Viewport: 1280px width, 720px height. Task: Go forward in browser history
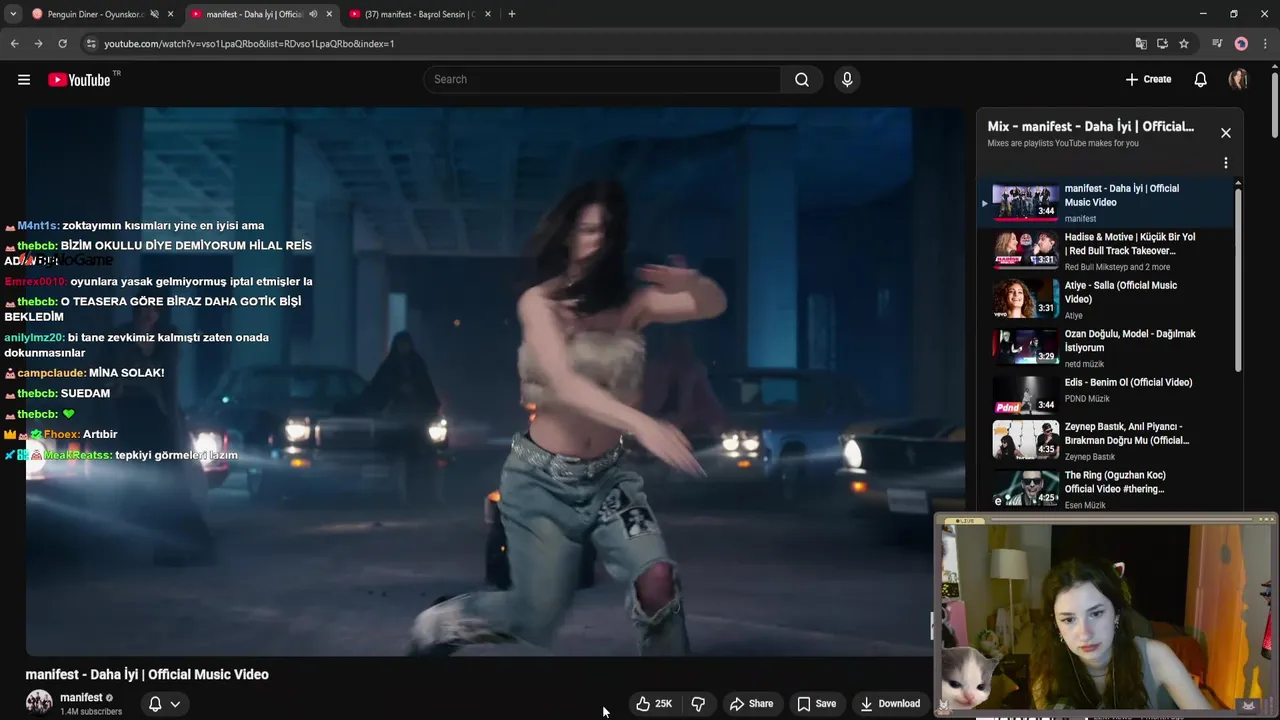point(38,44)
